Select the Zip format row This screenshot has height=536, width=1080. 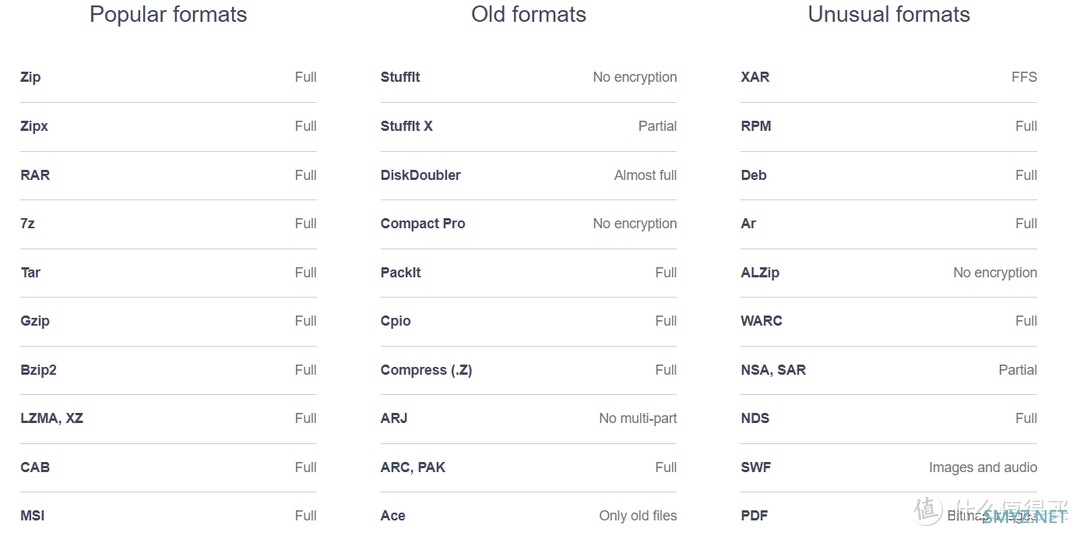click(168, 77)
